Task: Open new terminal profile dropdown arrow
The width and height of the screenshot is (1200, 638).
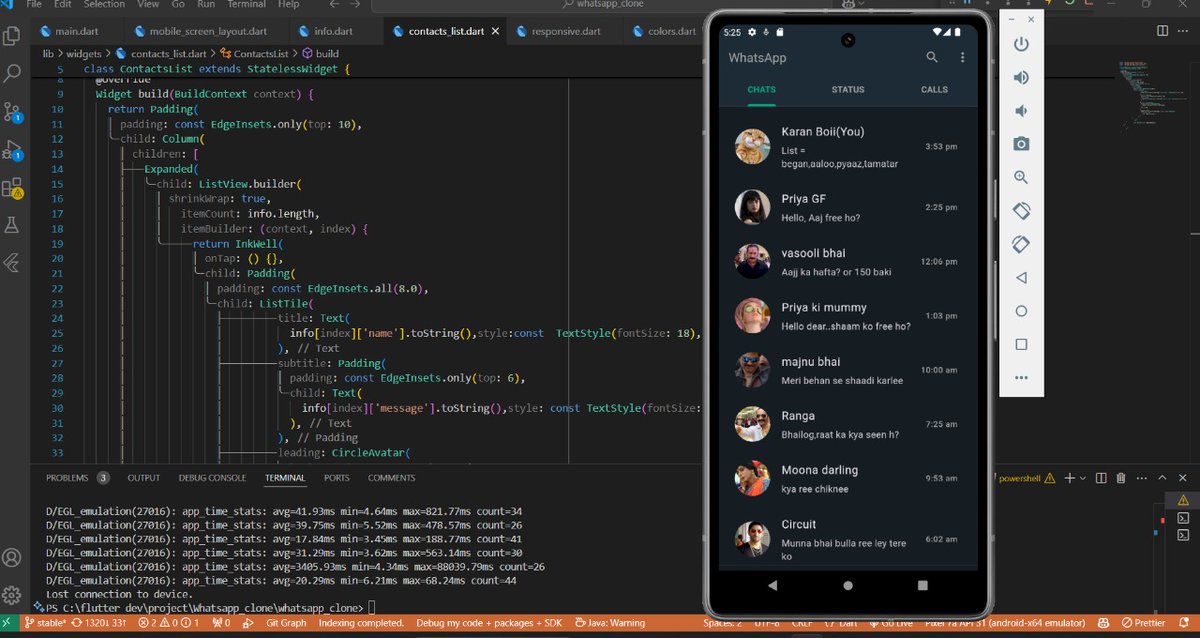Action: [1081, 478]
